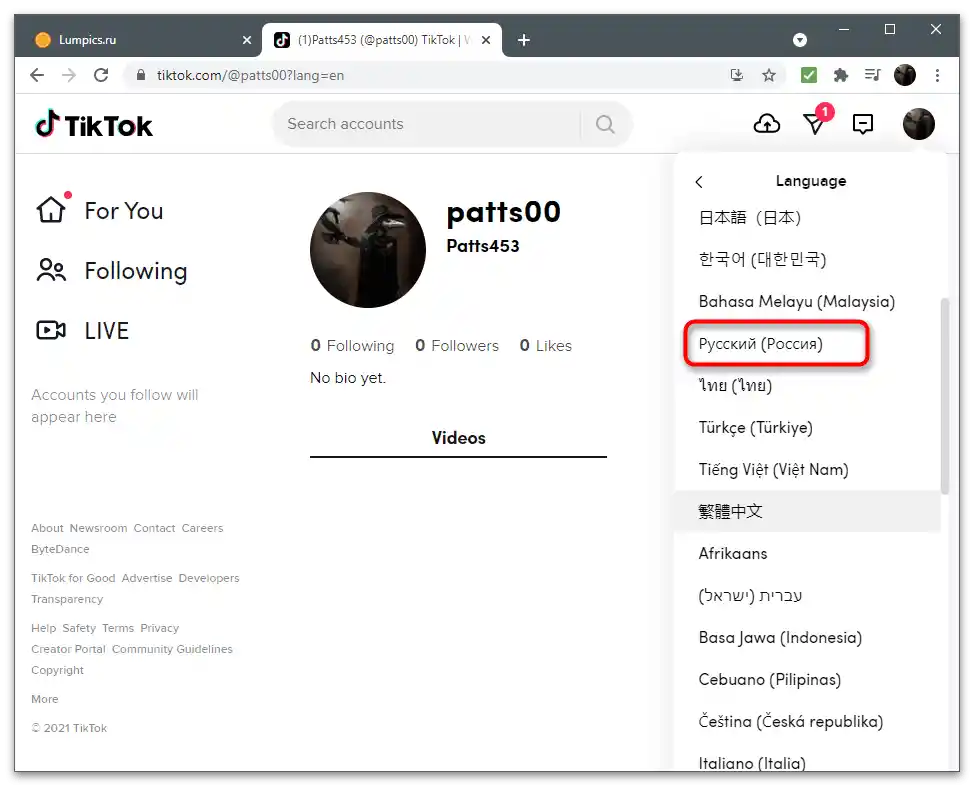974x786 pixels.
Task: Click the TikTok logo
Action: point(94,124)
